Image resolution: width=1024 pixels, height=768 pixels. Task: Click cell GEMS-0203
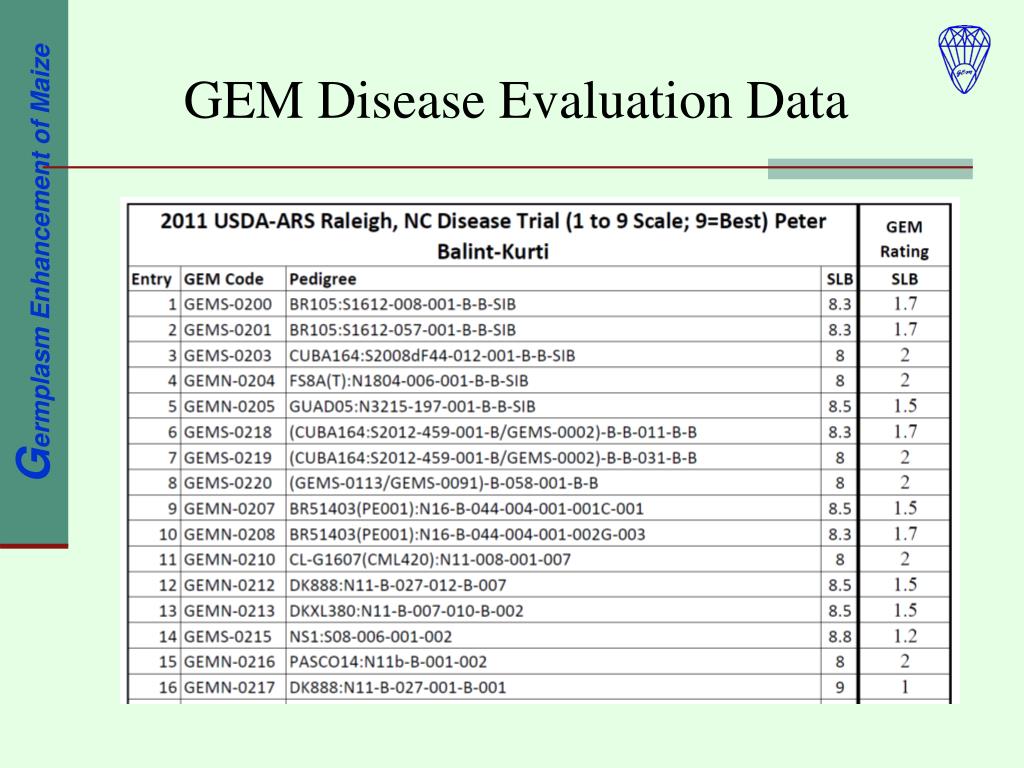[x=227, y=355]
